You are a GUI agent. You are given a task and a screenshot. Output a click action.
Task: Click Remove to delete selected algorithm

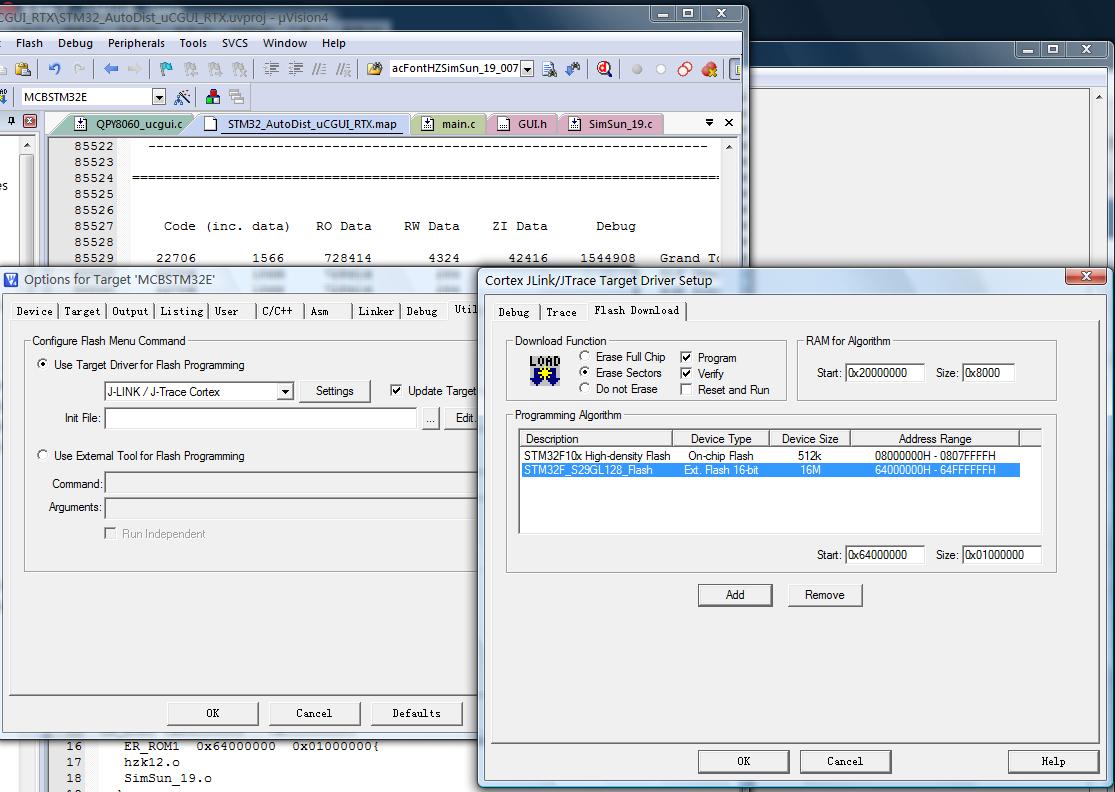tap(825, 595)
